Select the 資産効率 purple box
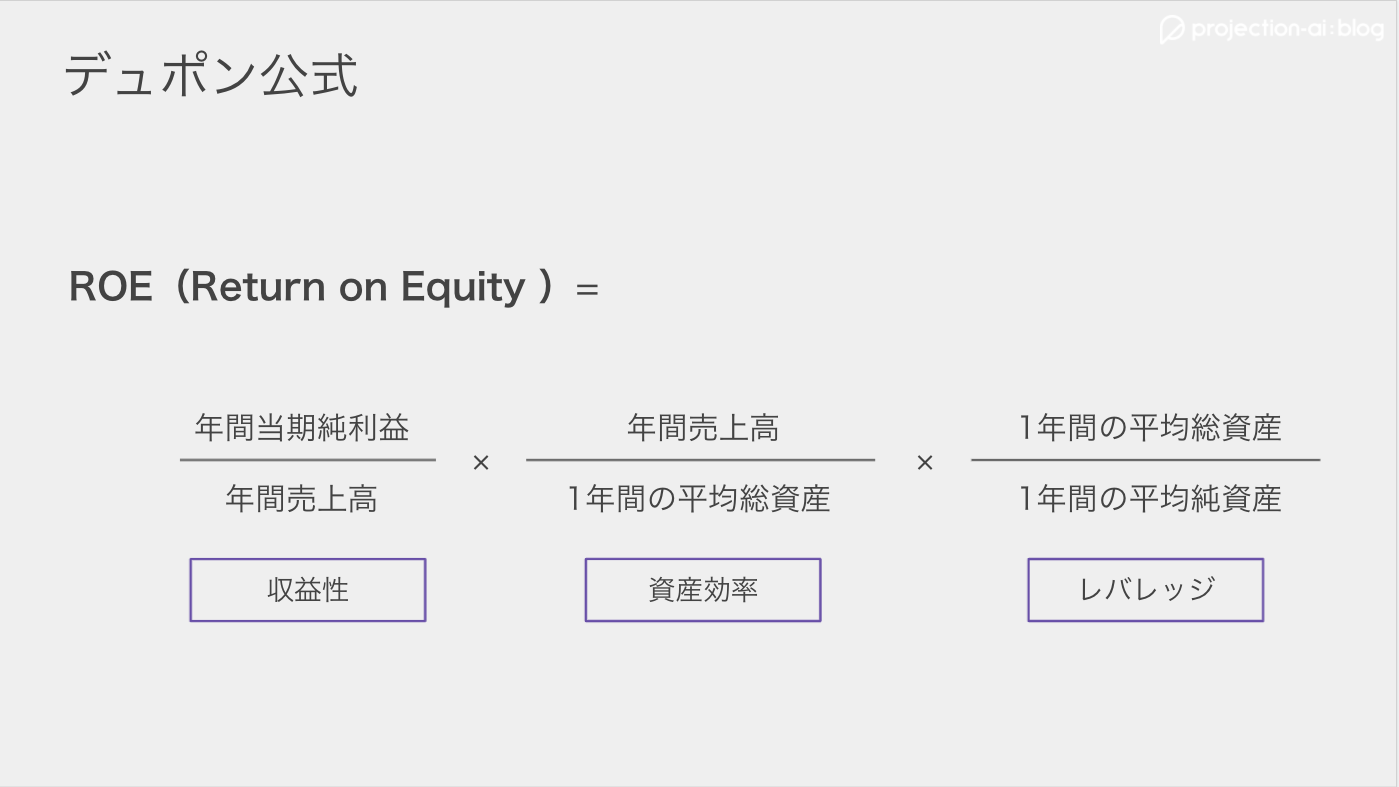 coord(703,590)
